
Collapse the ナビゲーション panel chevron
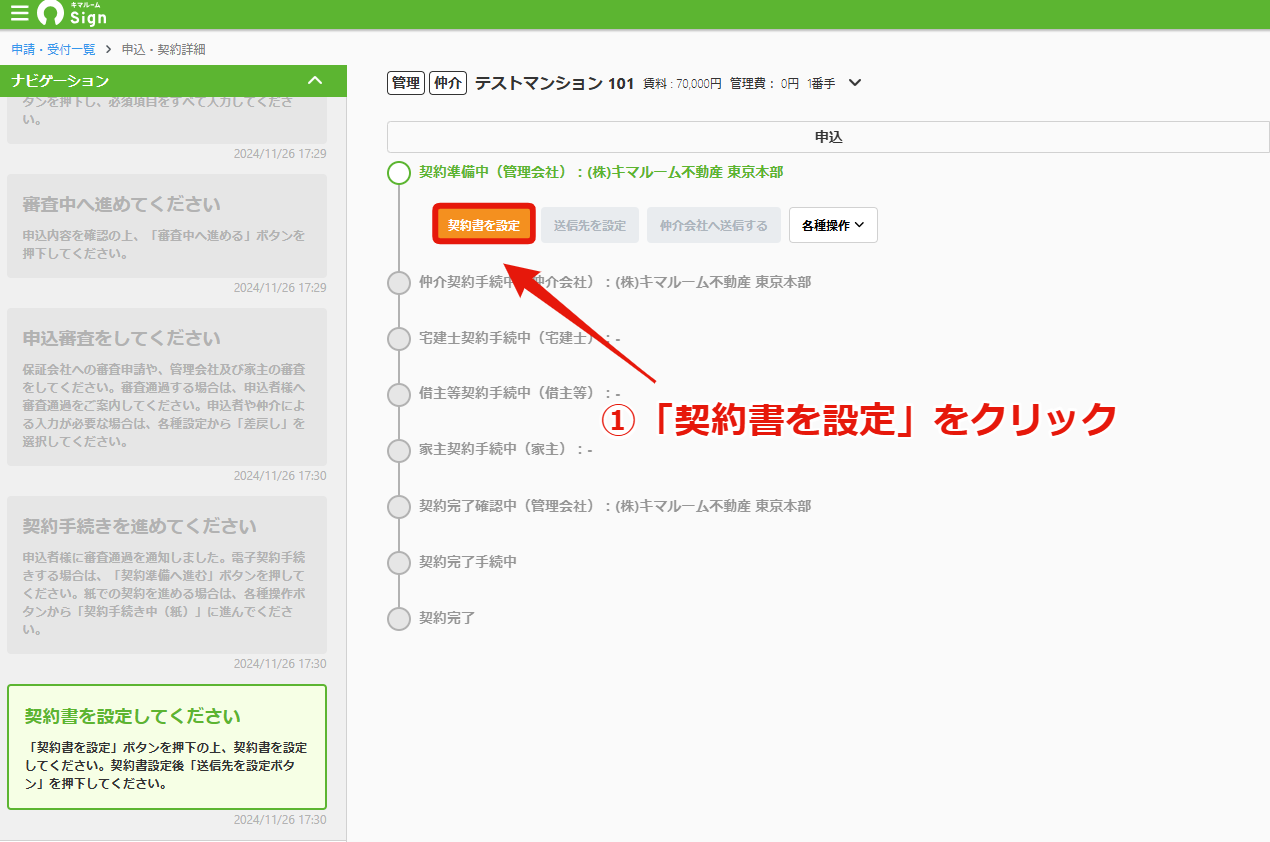coord(315,80)
